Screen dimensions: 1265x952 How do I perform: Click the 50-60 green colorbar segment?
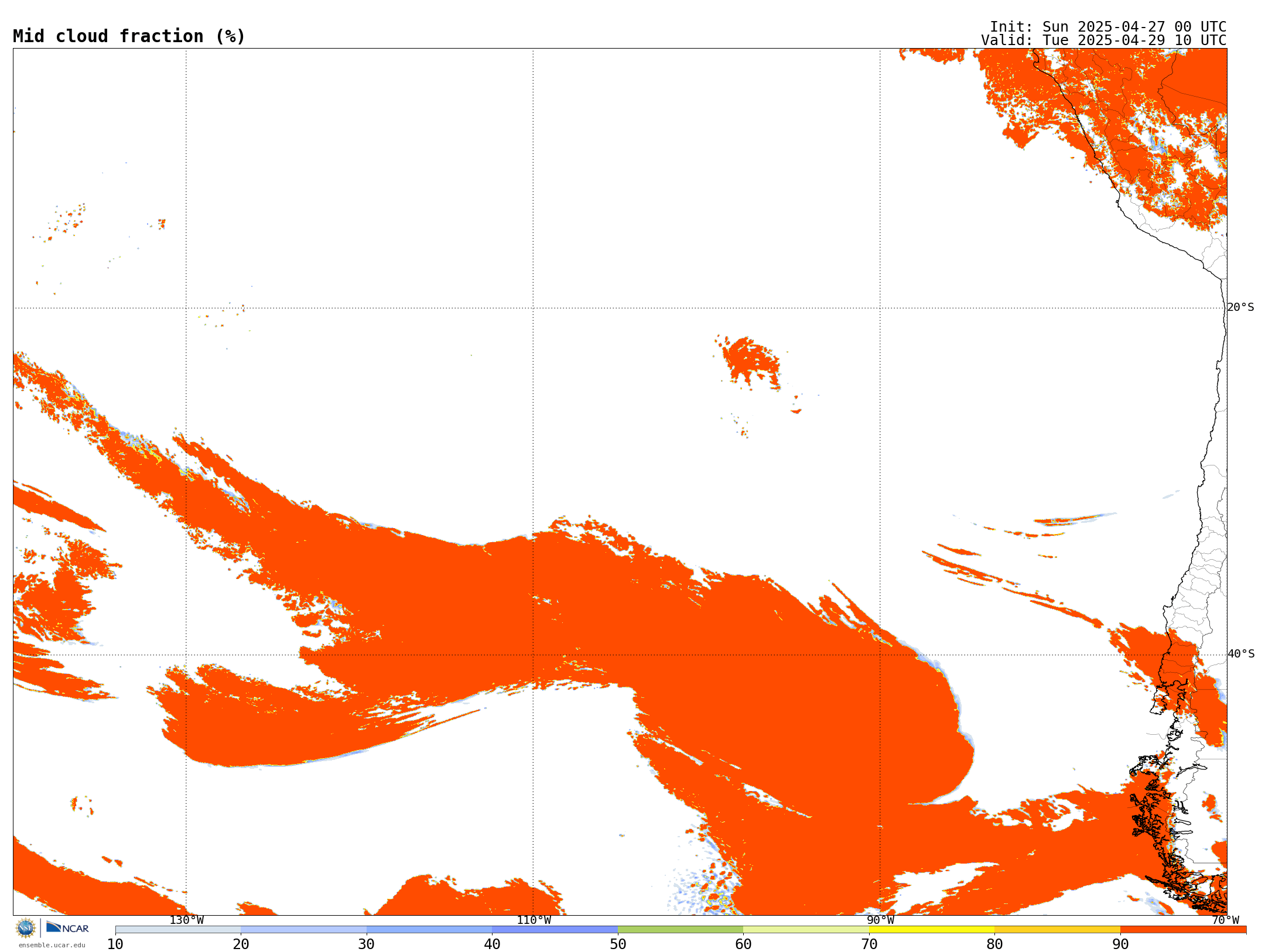click(681, 930)
